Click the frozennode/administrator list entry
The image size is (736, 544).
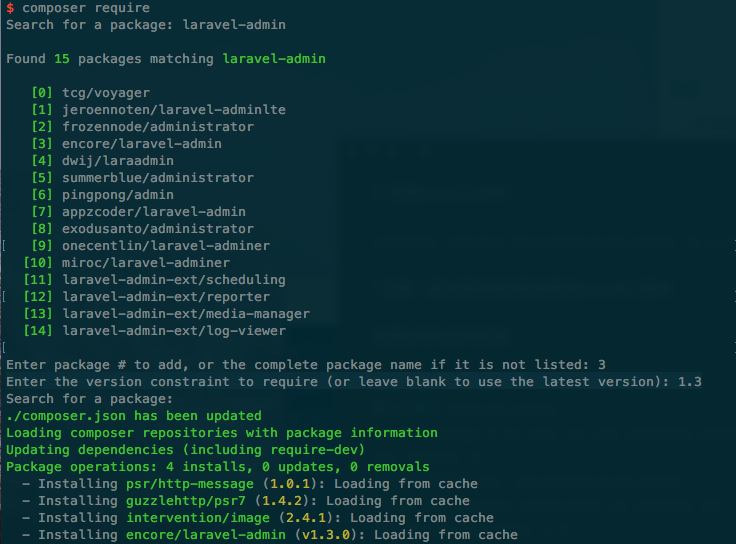coord(158,127)
